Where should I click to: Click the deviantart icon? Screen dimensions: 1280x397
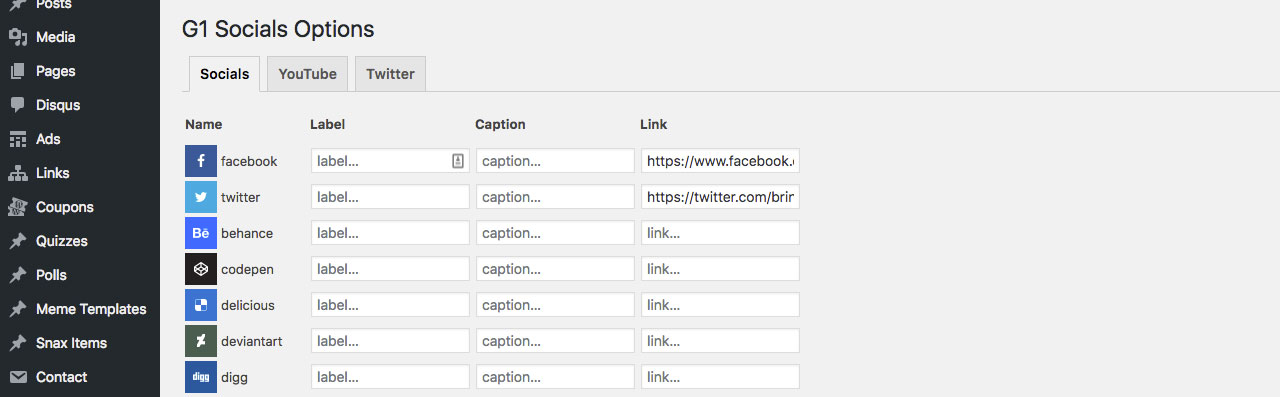201,341
